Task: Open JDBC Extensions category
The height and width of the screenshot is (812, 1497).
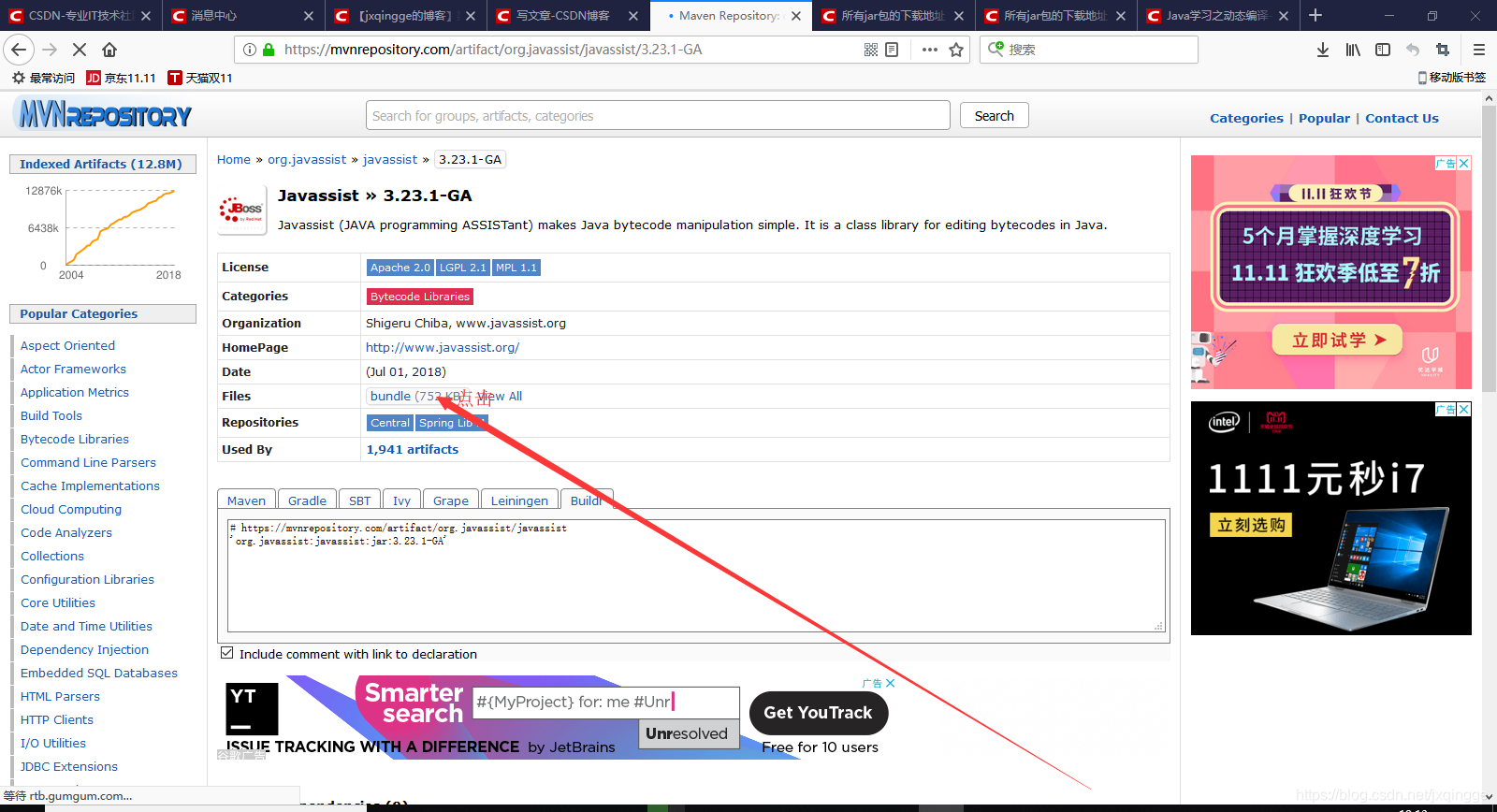Action: [69, 766]
